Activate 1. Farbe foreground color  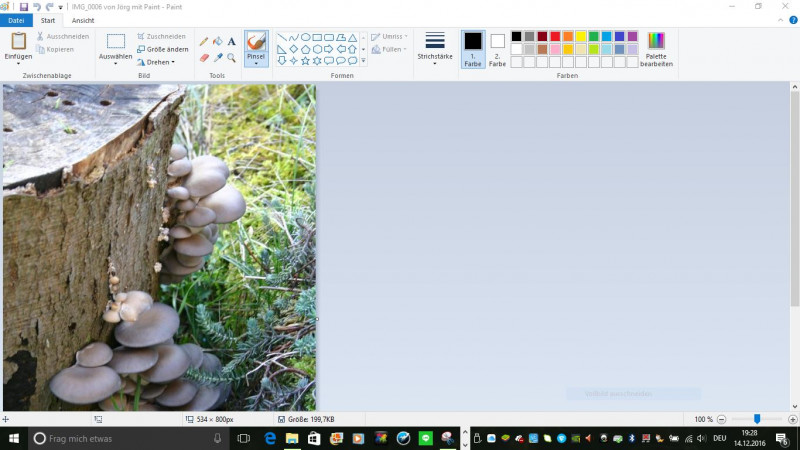(473, 47)
